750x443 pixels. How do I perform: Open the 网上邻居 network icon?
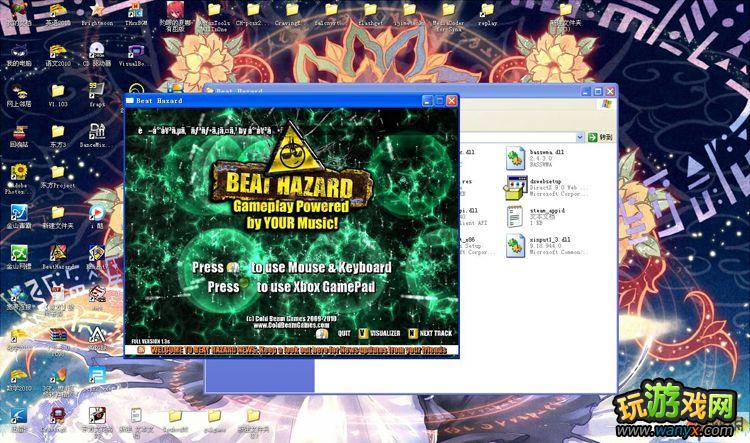tap(19, 95)
